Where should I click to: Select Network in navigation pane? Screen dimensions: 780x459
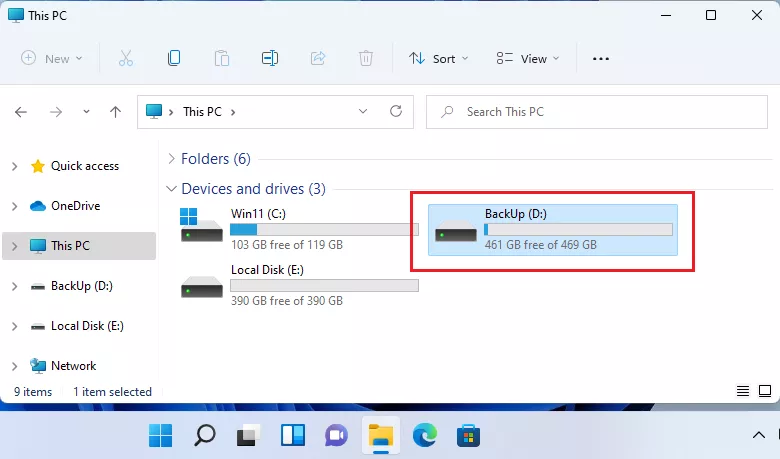tap(73, 366)
